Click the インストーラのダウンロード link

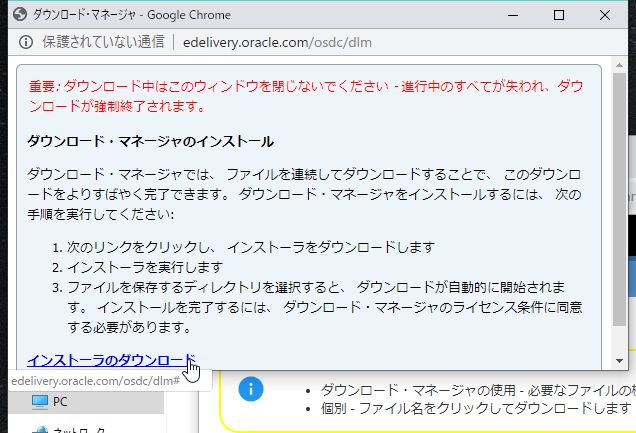112,360
